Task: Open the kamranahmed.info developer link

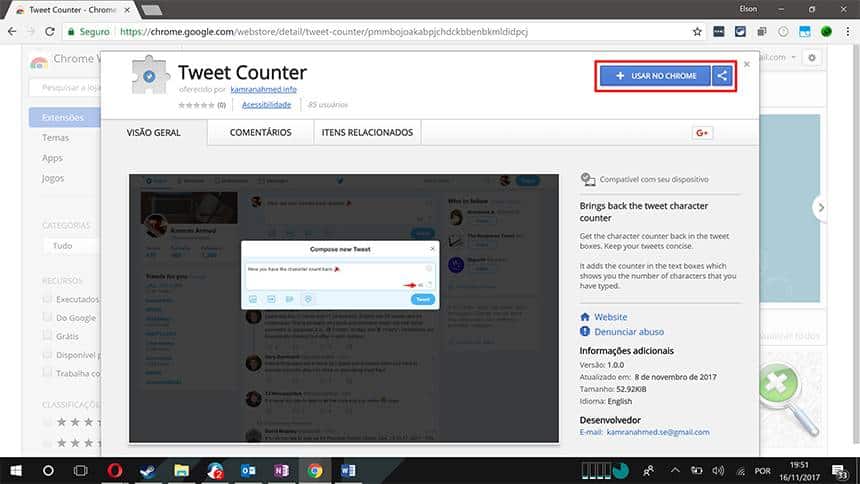Action: (263, 89)
